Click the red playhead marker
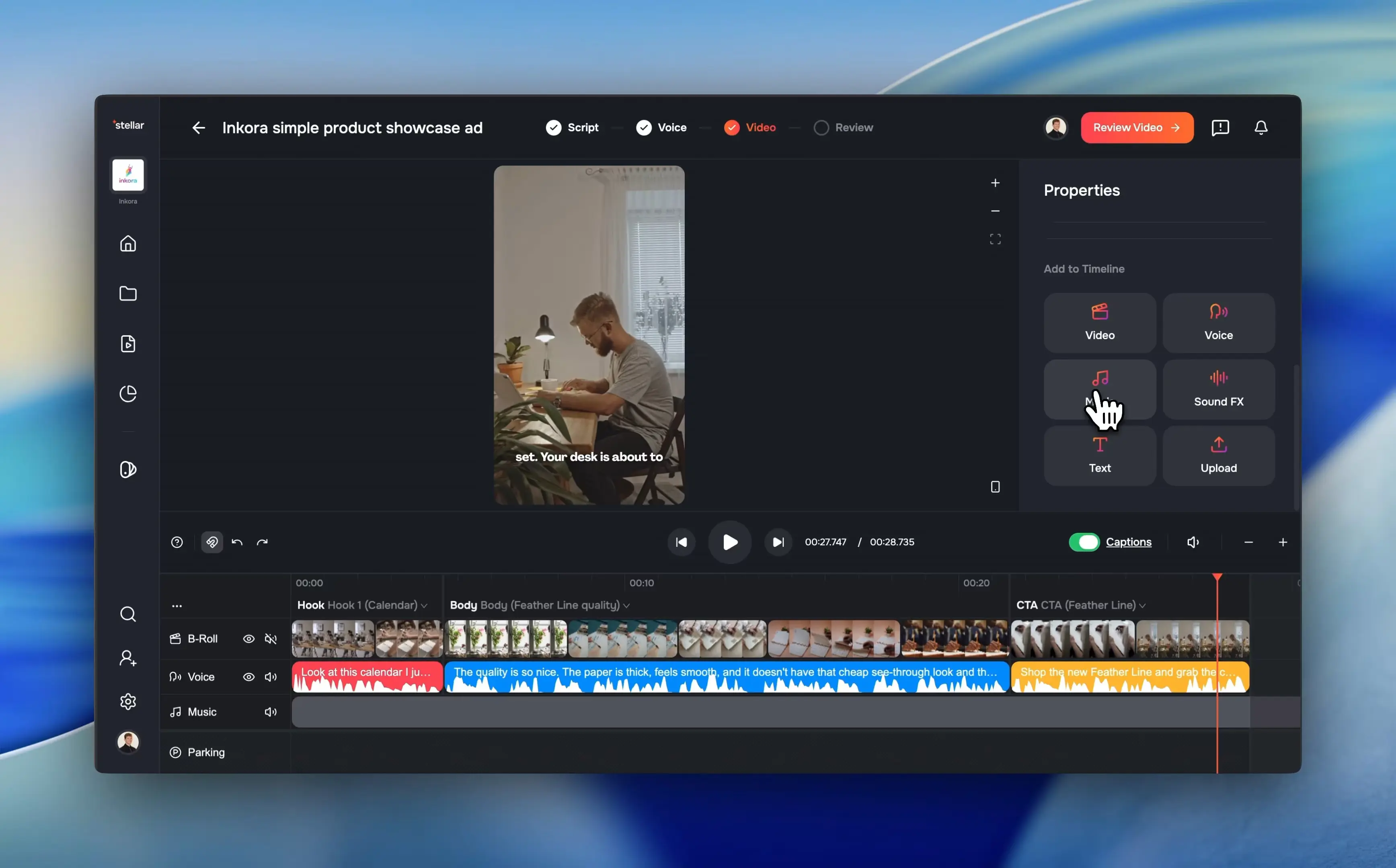This screenshot has height=868, width=1396. pyautogui.click(x=1217, y=577)
